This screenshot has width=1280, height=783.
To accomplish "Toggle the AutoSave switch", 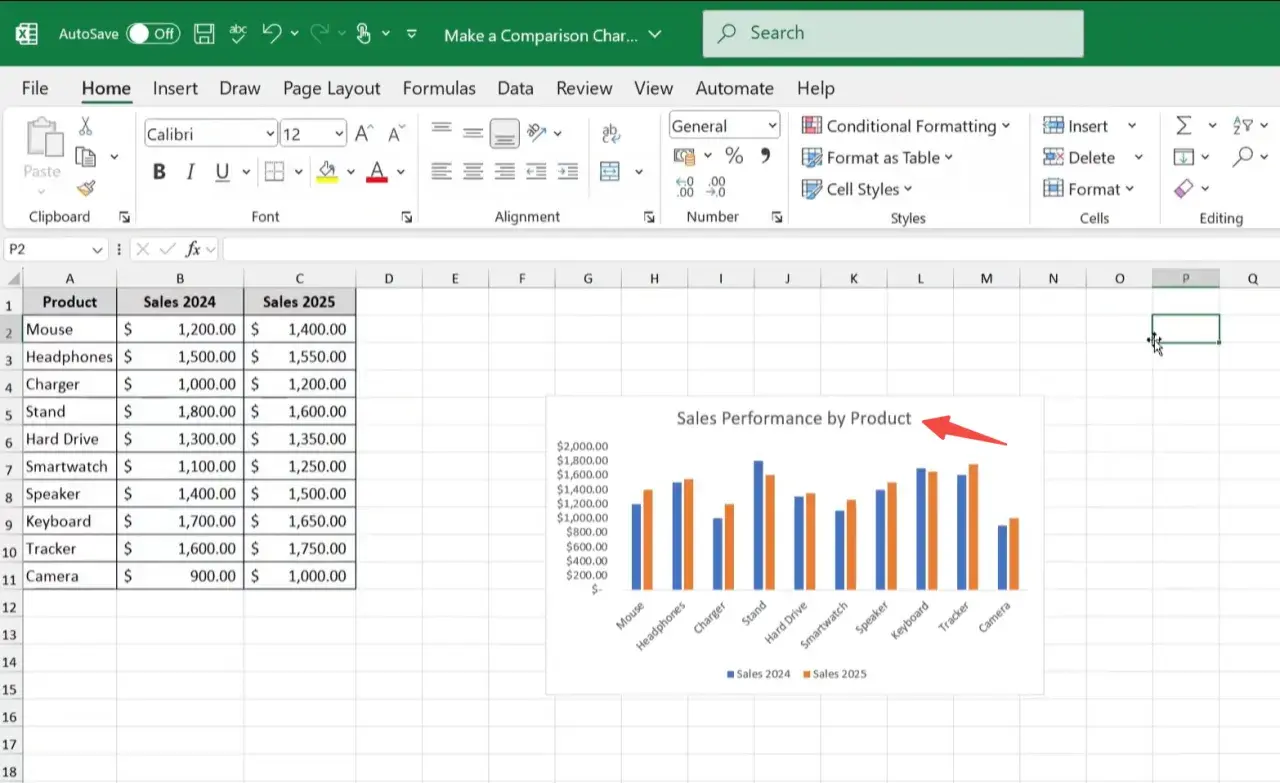I will [x=152, y=34].
